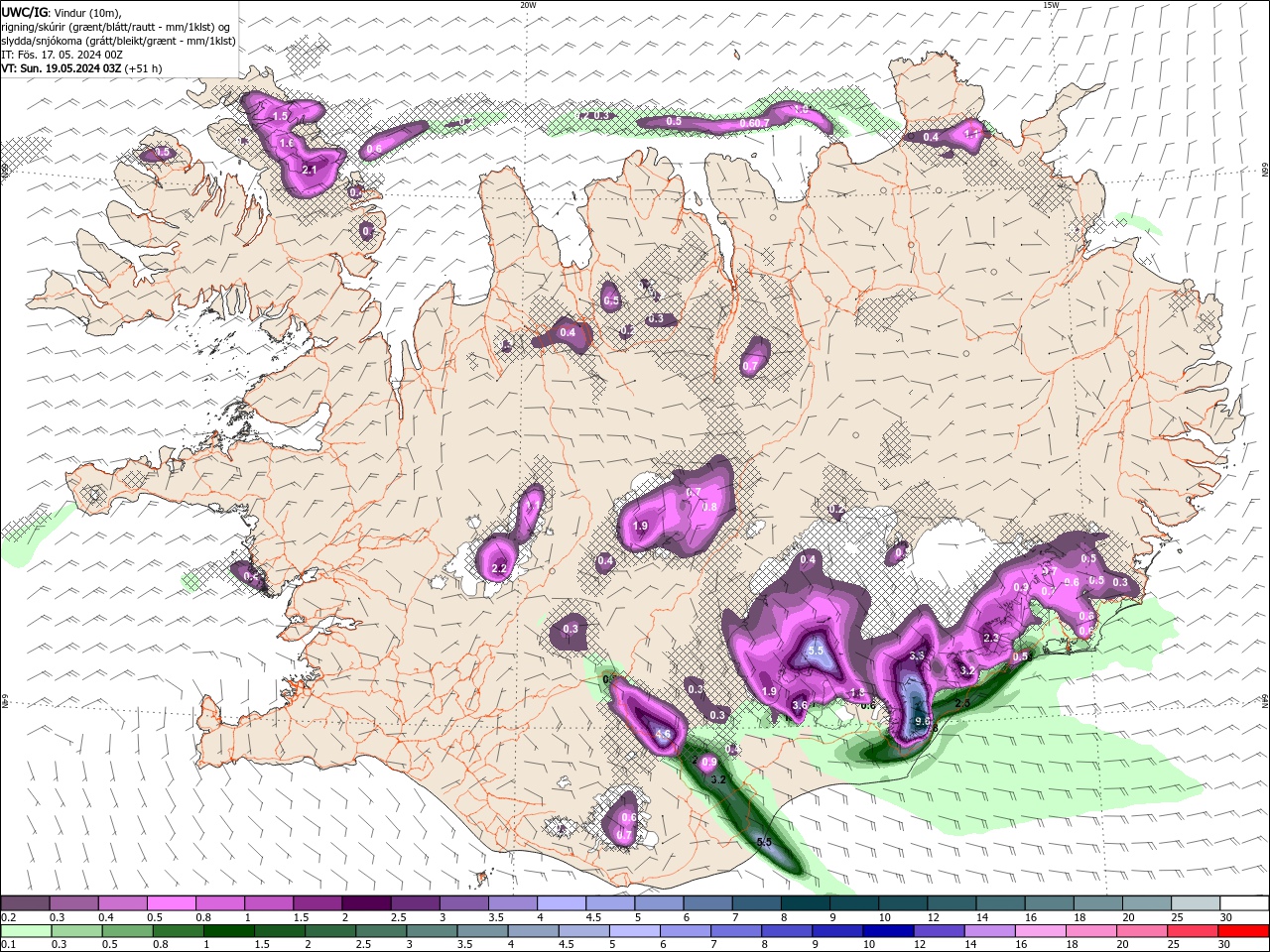Screen dimensions: 1270x952
Task: Click the '0.2' label under snow legend
Action: (8, 917)
